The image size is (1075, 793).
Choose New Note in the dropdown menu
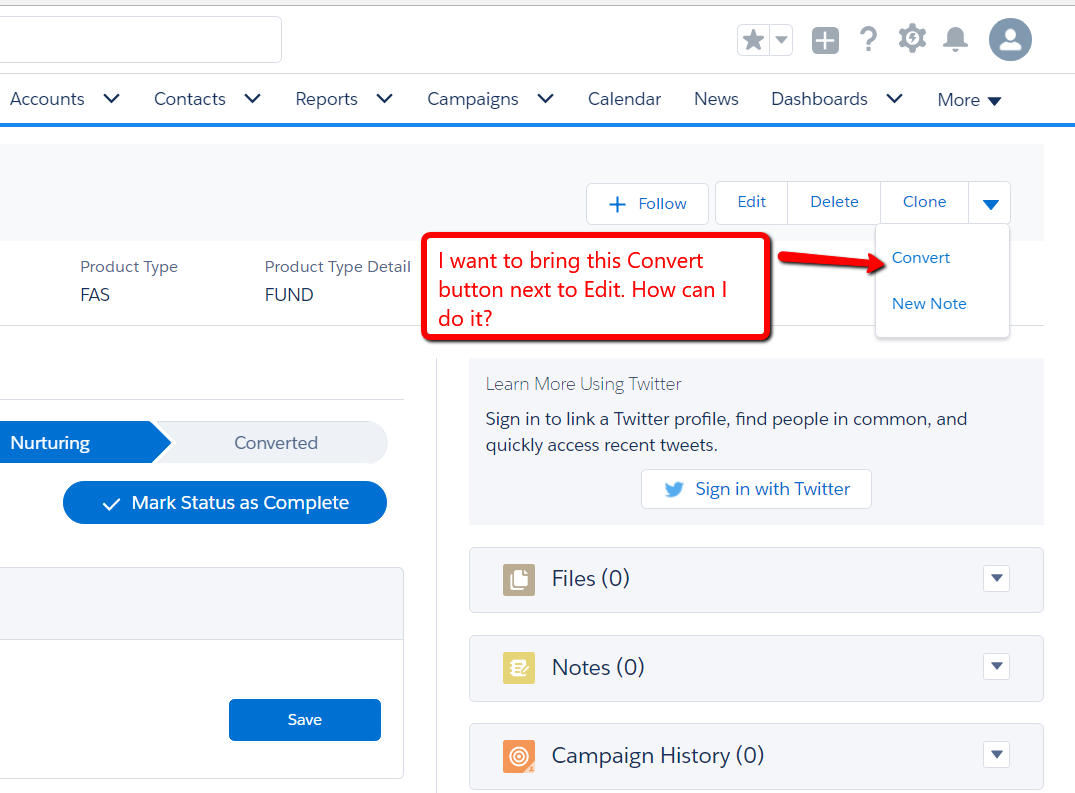click(929, 304)
